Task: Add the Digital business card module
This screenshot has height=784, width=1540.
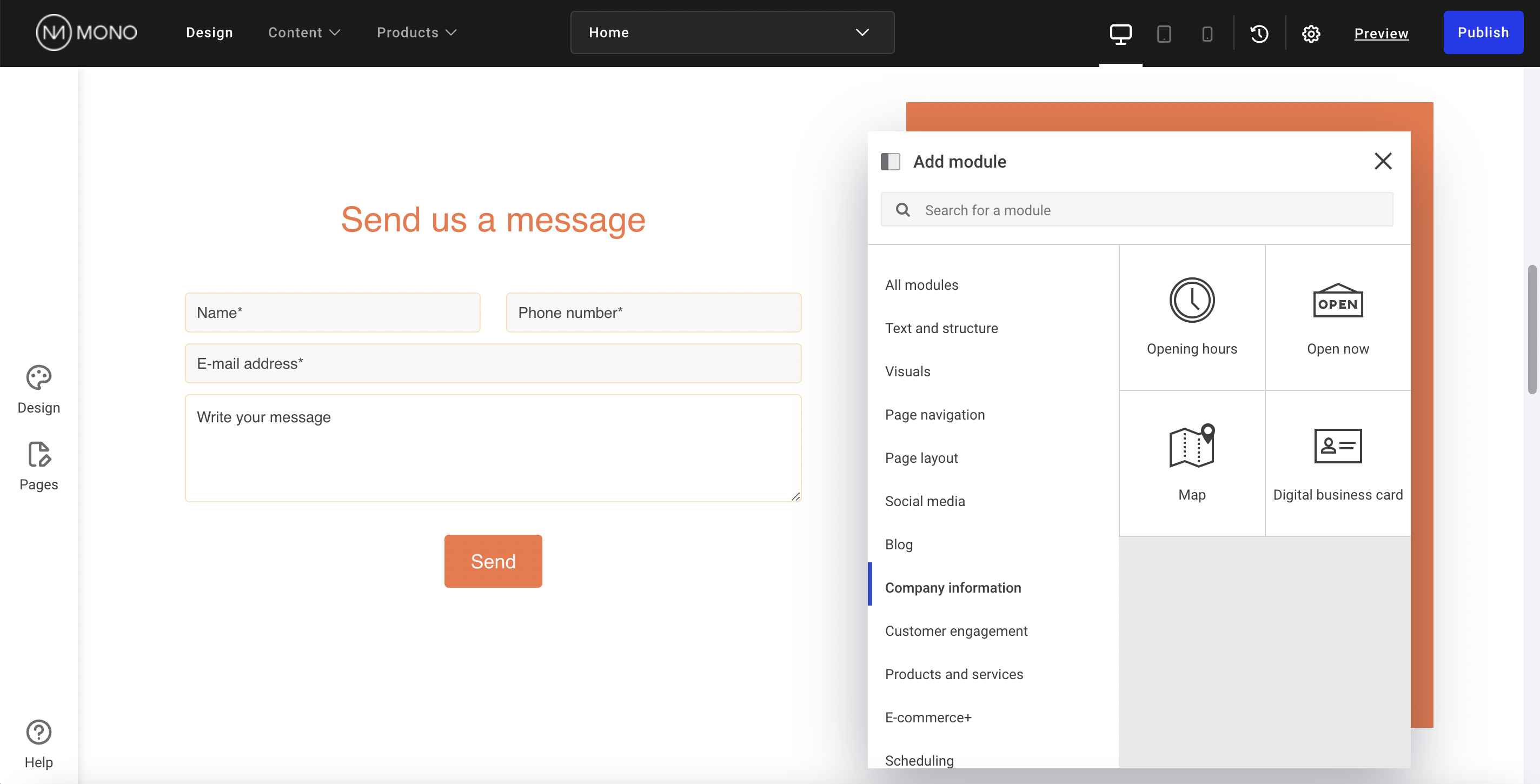Action: pos(1337,463)
